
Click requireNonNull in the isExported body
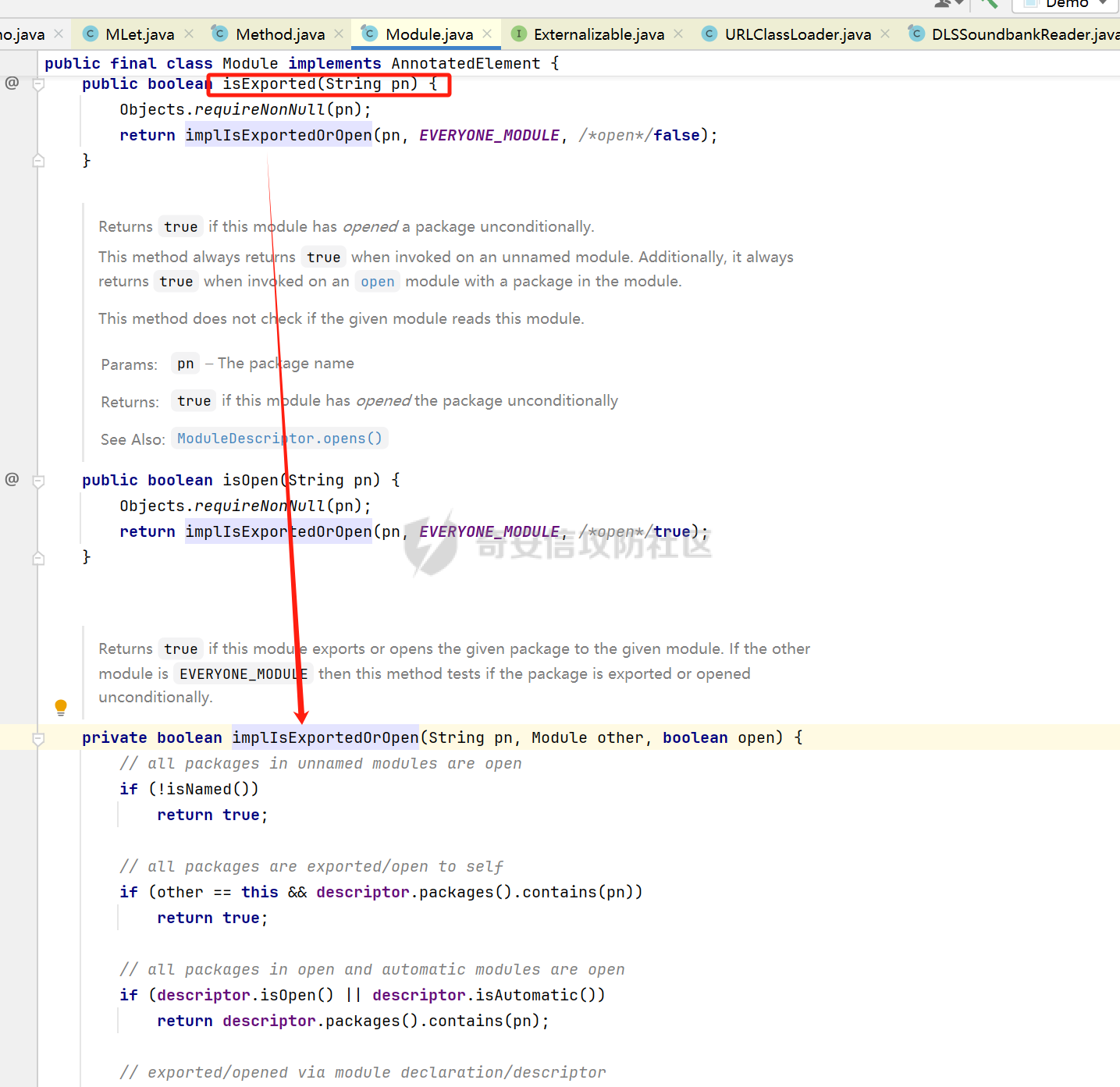click(260, 109)
